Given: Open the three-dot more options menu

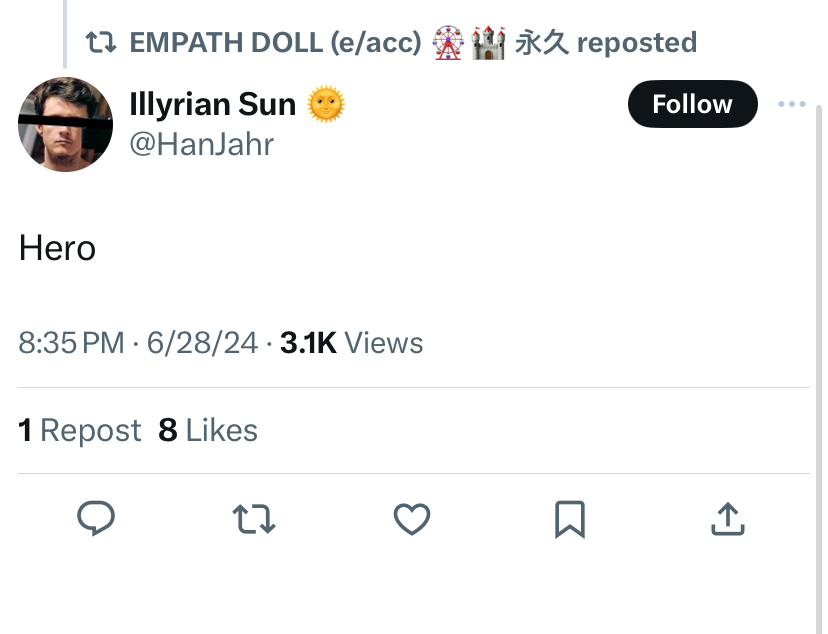Looking at the screenshot, I should 792,104.
